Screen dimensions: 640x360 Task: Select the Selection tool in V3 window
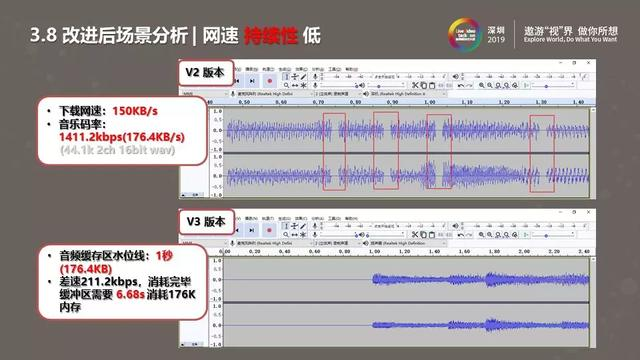click(286, 226)
